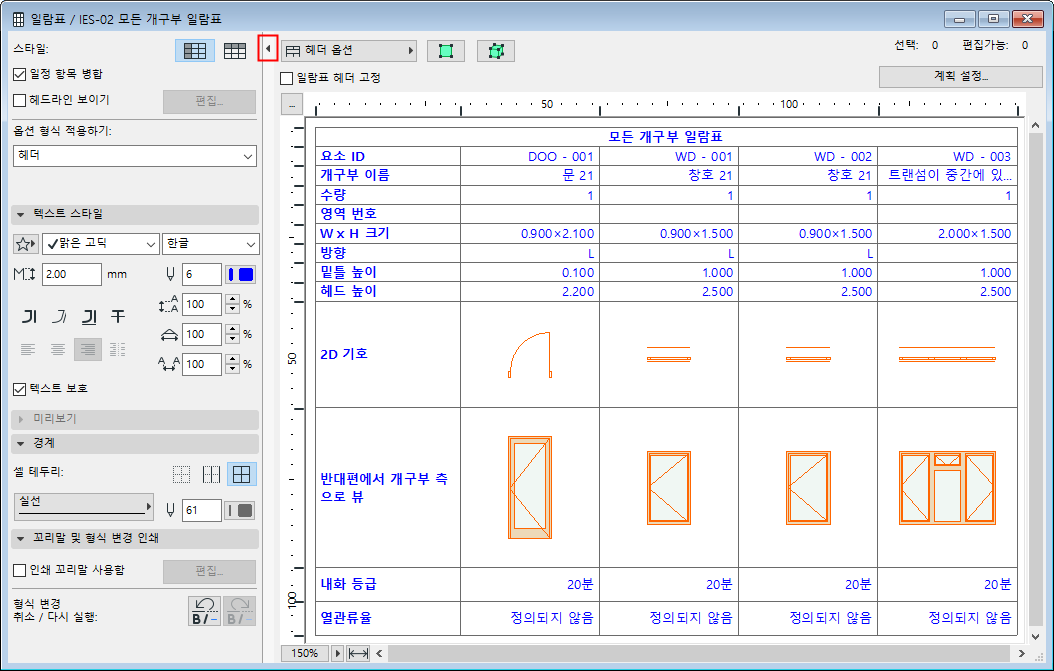Open the 맑은 고딕 font dropdown
Image resolution: width=1054 pixels, height=671 pixels.
(x=101, y=243)
